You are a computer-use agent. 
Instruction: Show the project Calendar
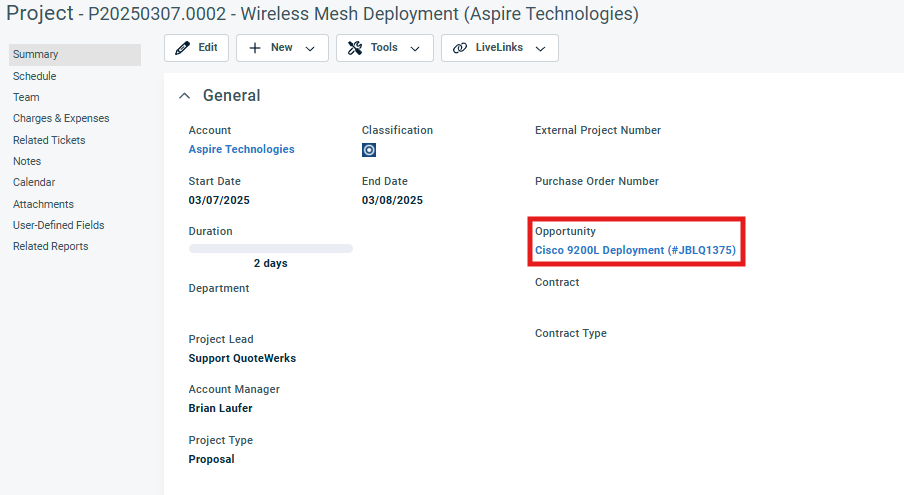point(34,182)
